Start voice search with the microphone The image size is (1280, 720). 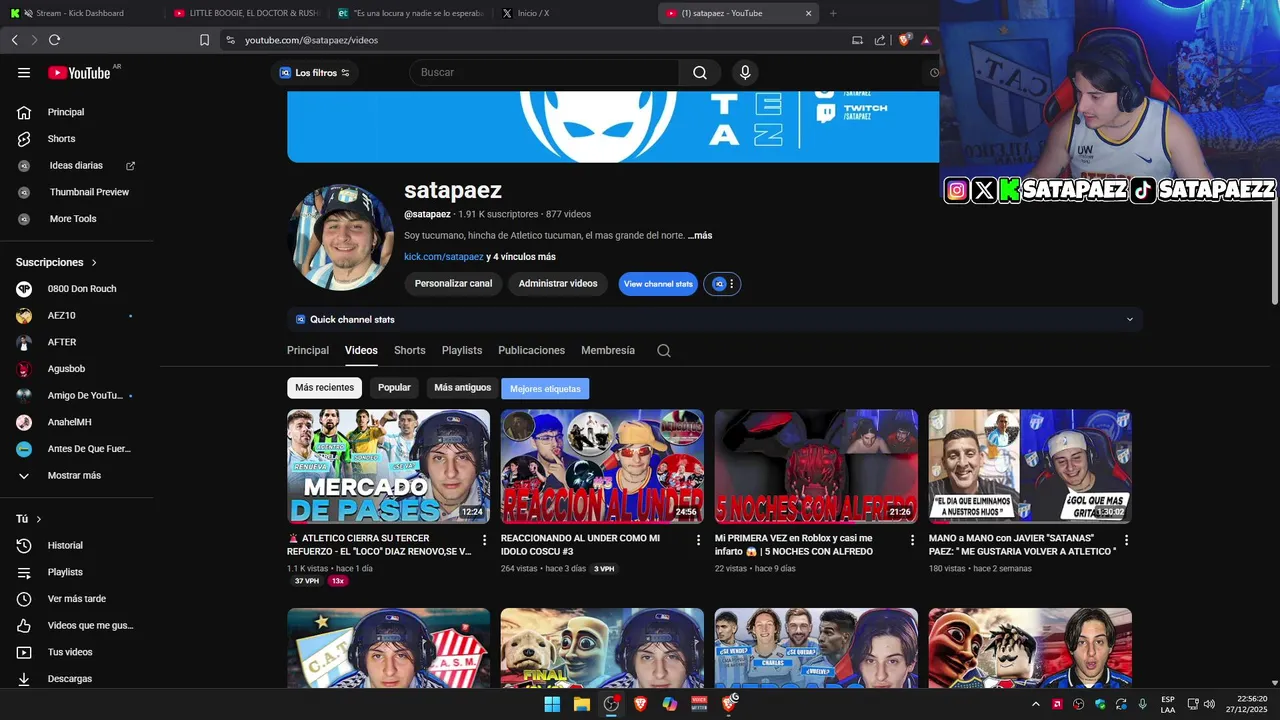coord(744,72)
